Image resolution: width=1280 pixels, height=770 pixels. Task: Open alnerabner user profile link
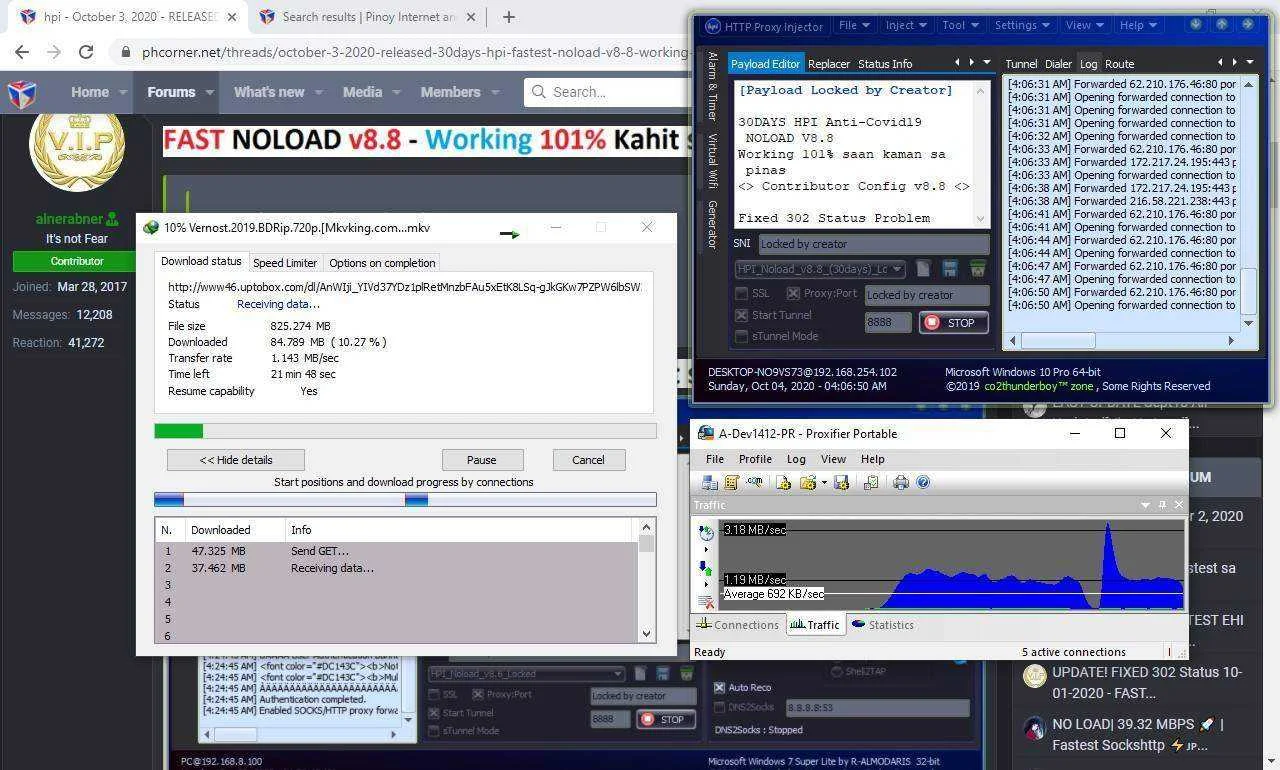[68, 219]
